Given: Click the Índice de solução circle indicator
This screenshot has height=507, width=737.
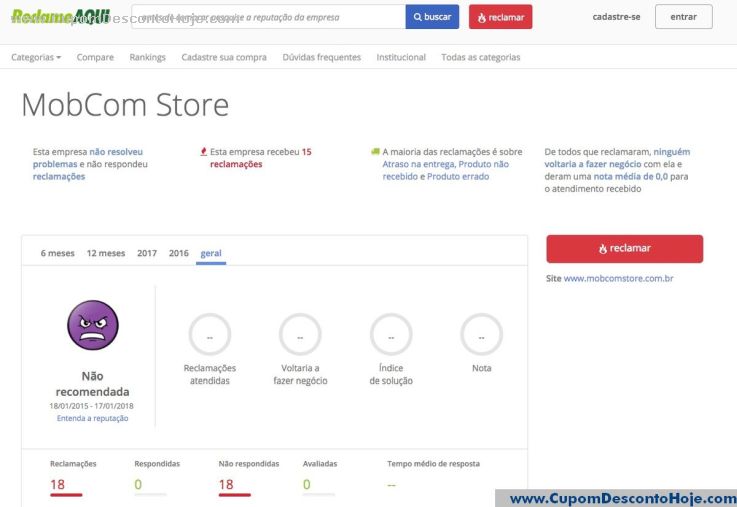Looking at the screenshot, I should point(391,335).
